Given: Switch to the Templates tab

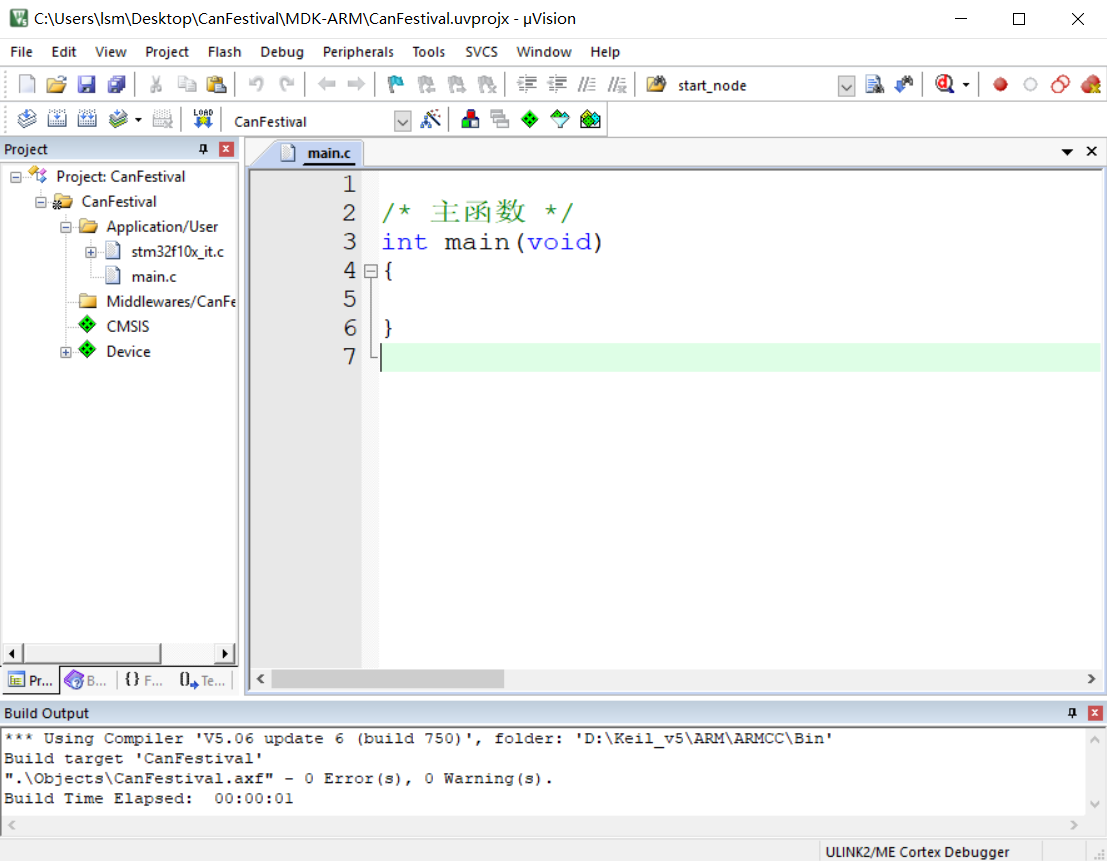Looking at the screenshot, I should pyautogui.click(x=202, y=680).
